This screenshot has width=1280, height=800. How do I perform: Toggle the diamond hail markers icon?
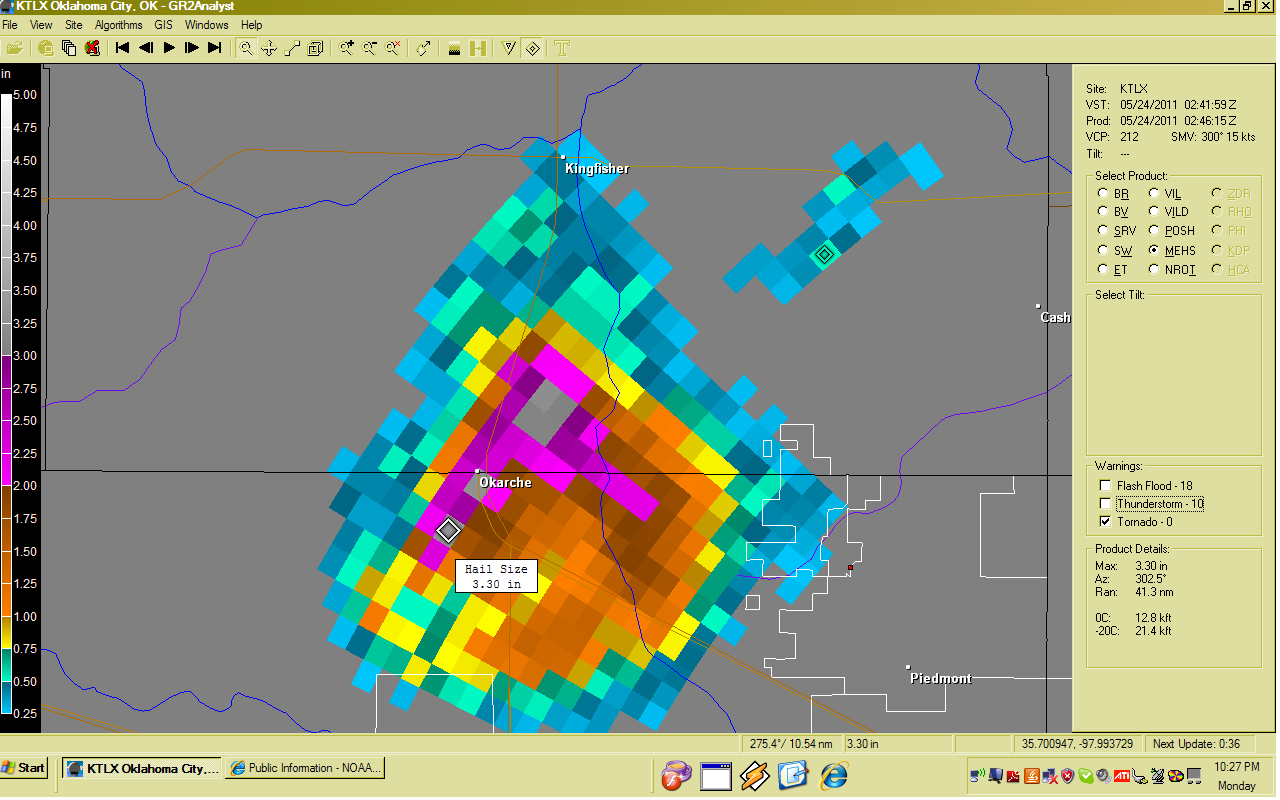tap(533, 47)
